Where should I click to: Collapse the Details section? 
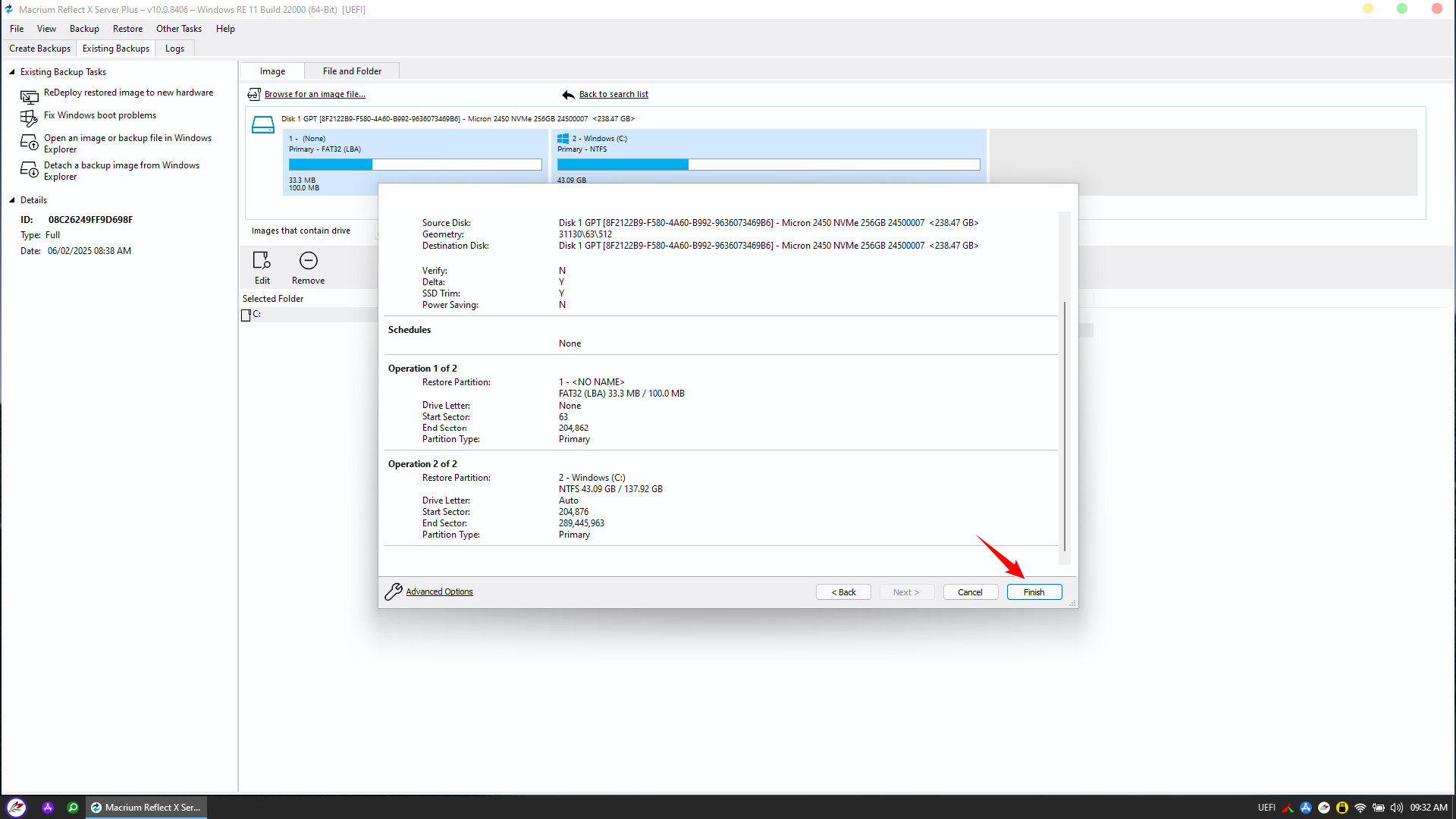tap(12, 200)
